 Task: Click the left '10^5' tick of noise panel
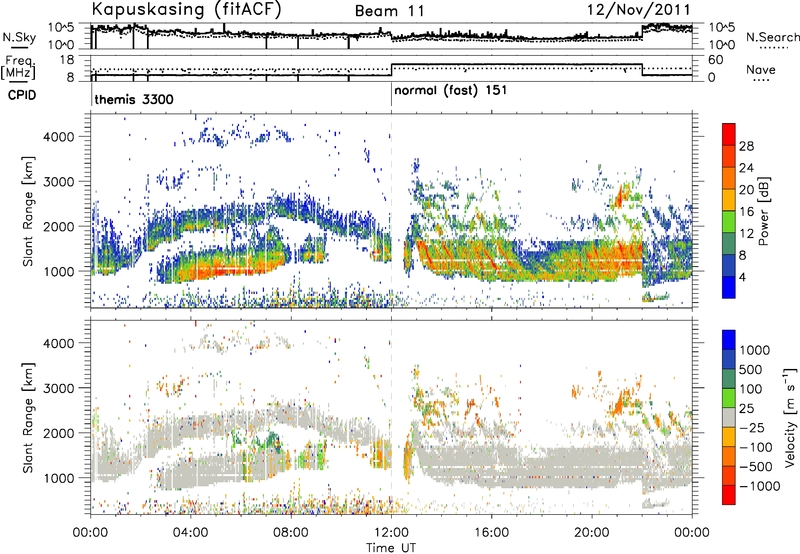click(x=61, y=28)
